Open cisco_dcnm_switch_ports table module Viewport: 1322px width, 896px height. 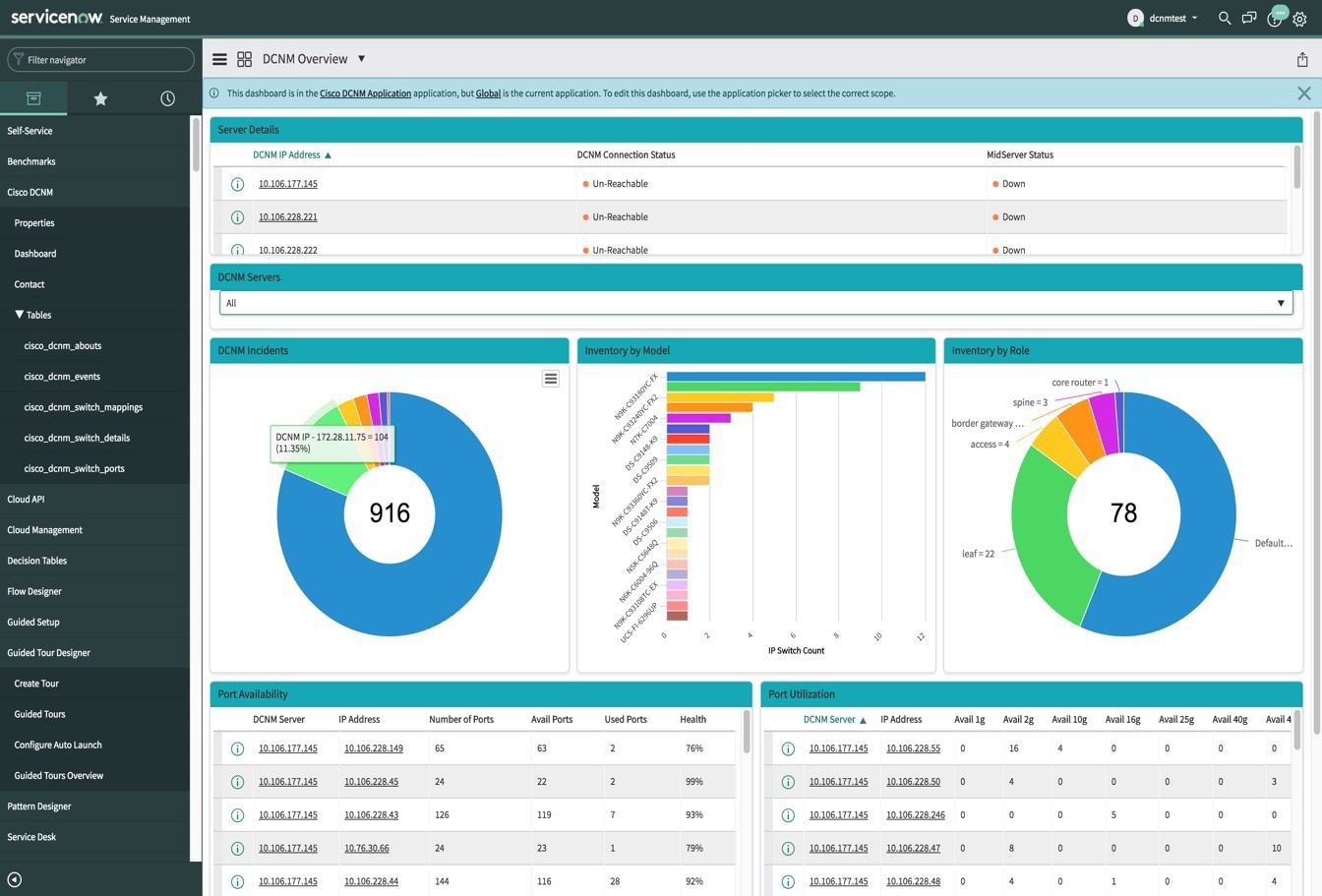[74, 468]
